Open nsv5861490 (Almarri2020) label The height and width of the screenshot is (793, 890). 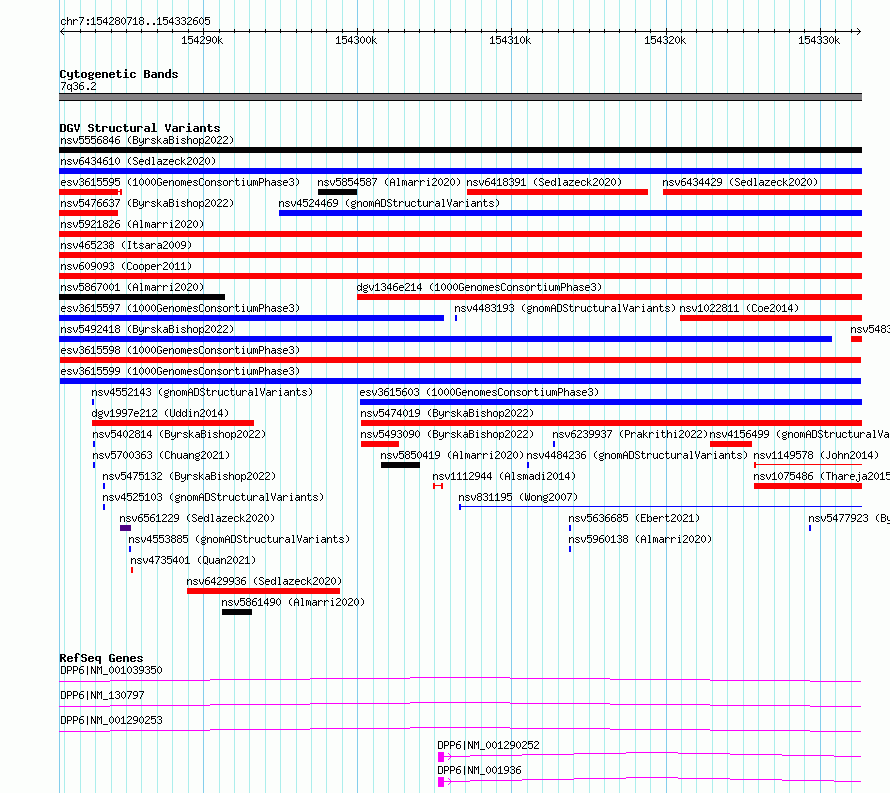(x=293, y=602)
